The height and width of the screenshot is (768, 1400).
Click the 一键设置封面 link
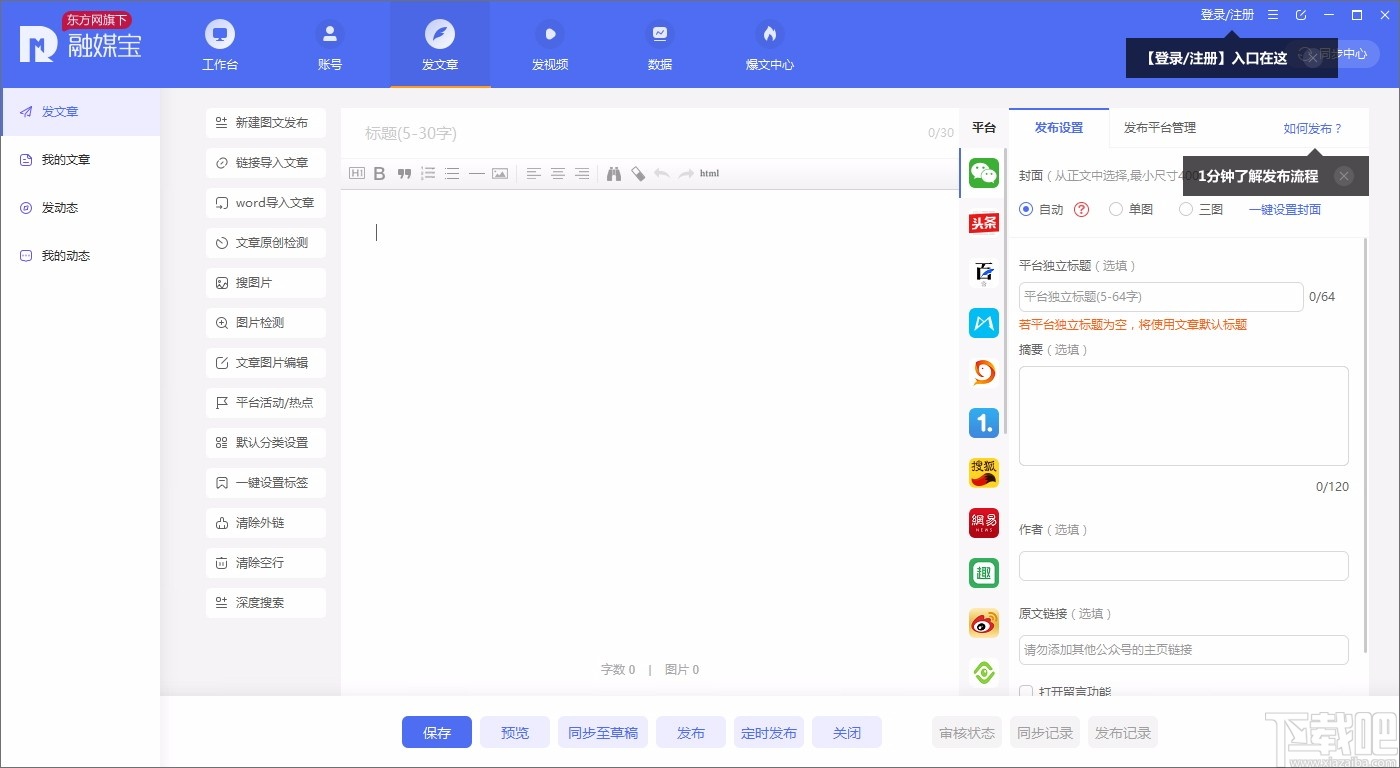pyautogui.click(x=1285, y=209)
